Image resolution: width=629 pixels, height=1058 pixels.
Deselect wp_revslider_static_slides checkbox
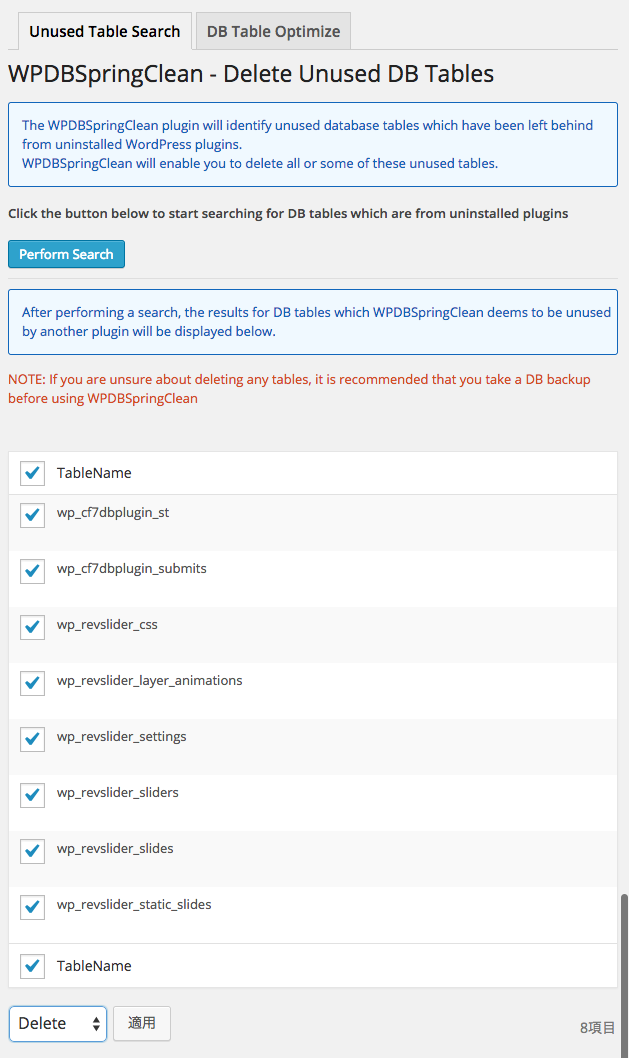click(x=32, y=908)
